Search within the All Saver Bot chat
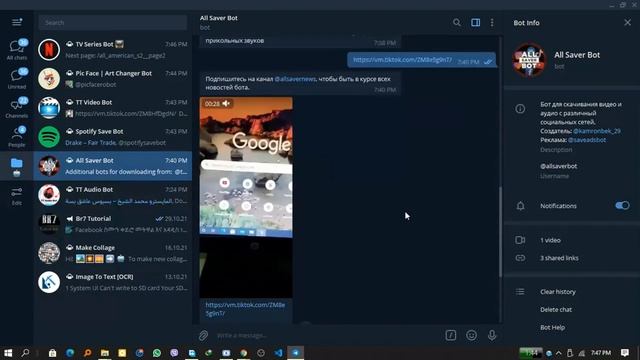640x360 pixels. (457, 22)
